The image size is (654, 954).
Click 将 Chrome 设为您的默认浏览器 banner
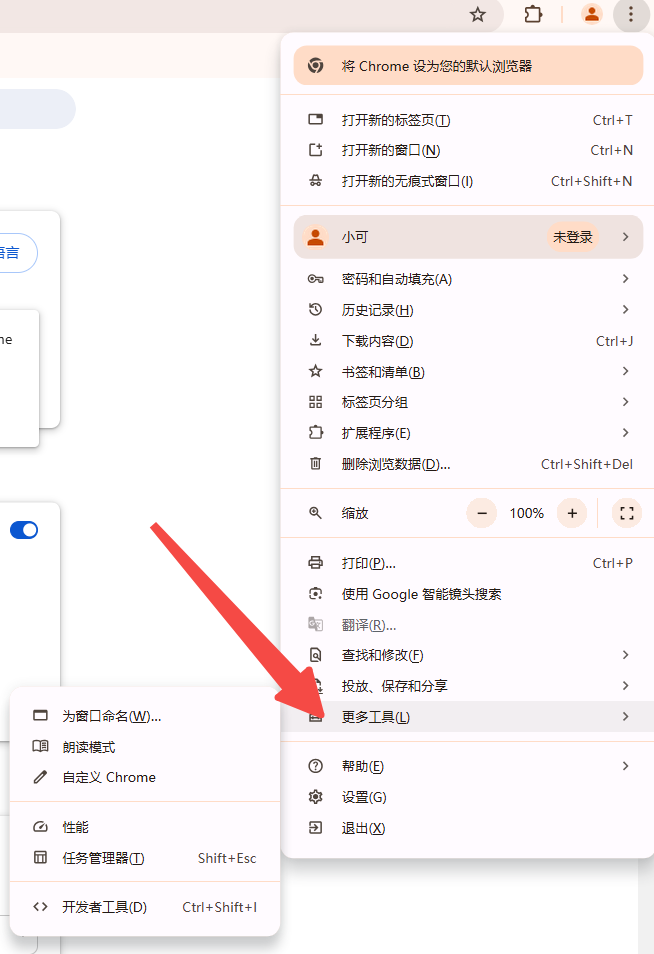tap(468, 66)
